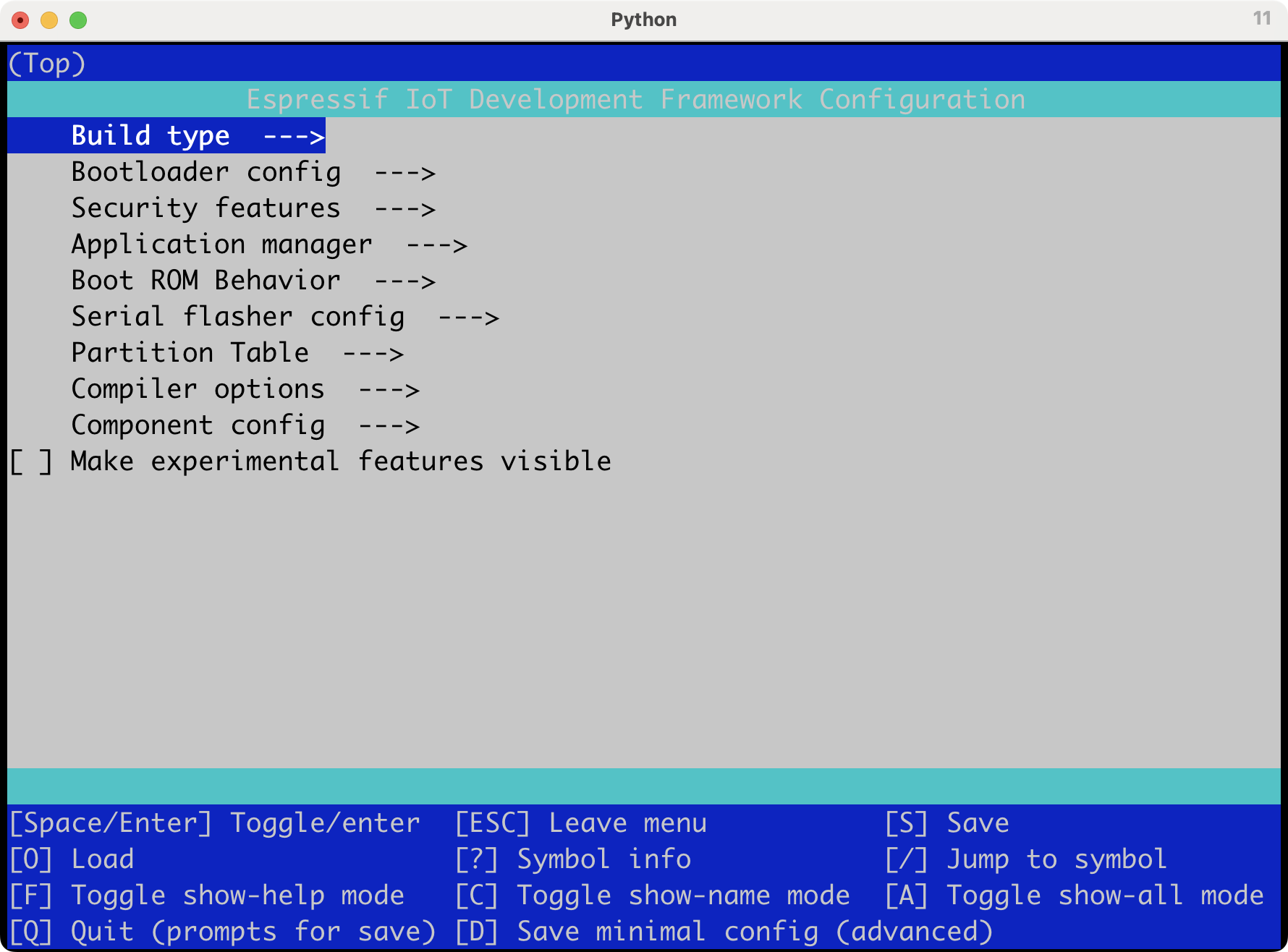Click the (Top) menu path label

pyautogui.click(x=47, y=64)
